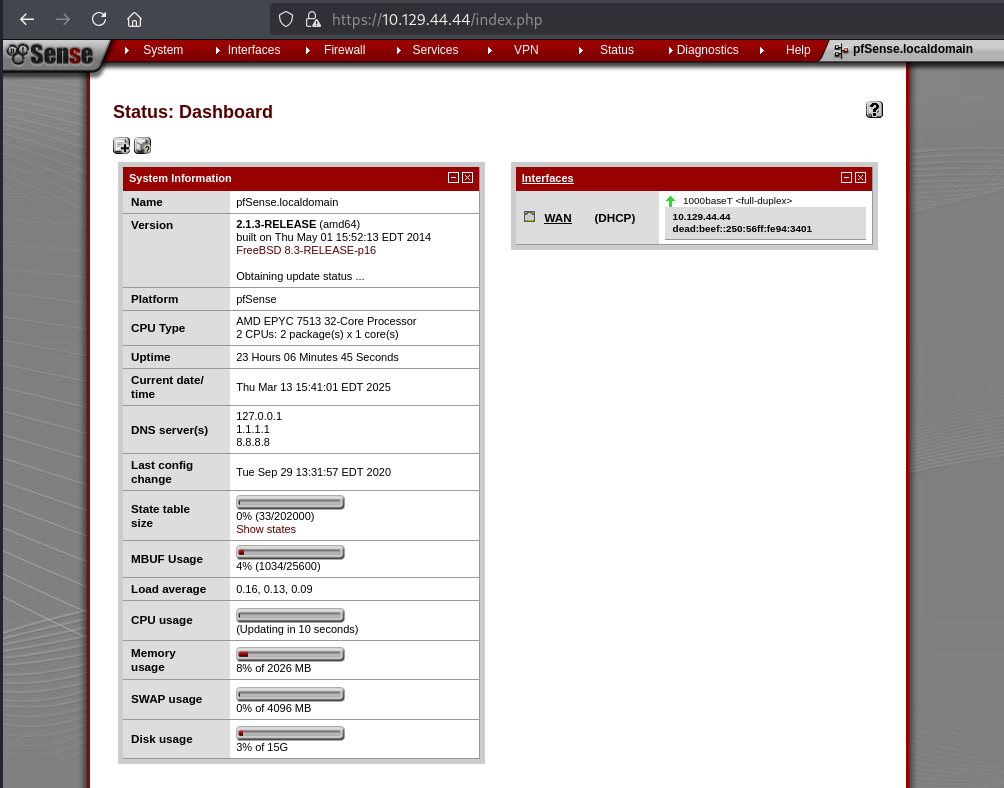Image resolution: width=1004 pixels, height=788 pixels.
Task: Click the System Information widget title
Action: click(180, 178)
